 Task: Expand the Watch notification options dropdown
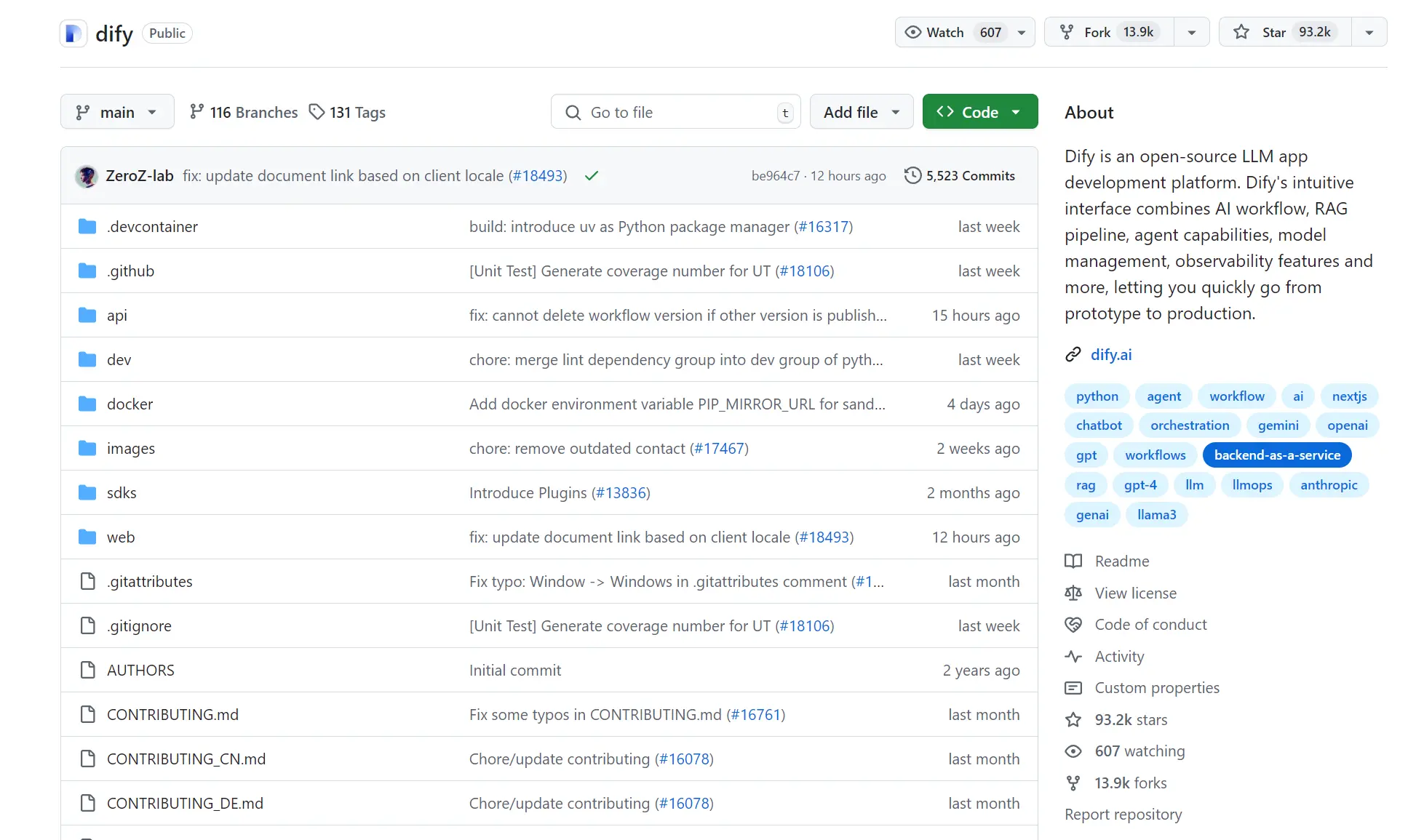(1022, 33)
